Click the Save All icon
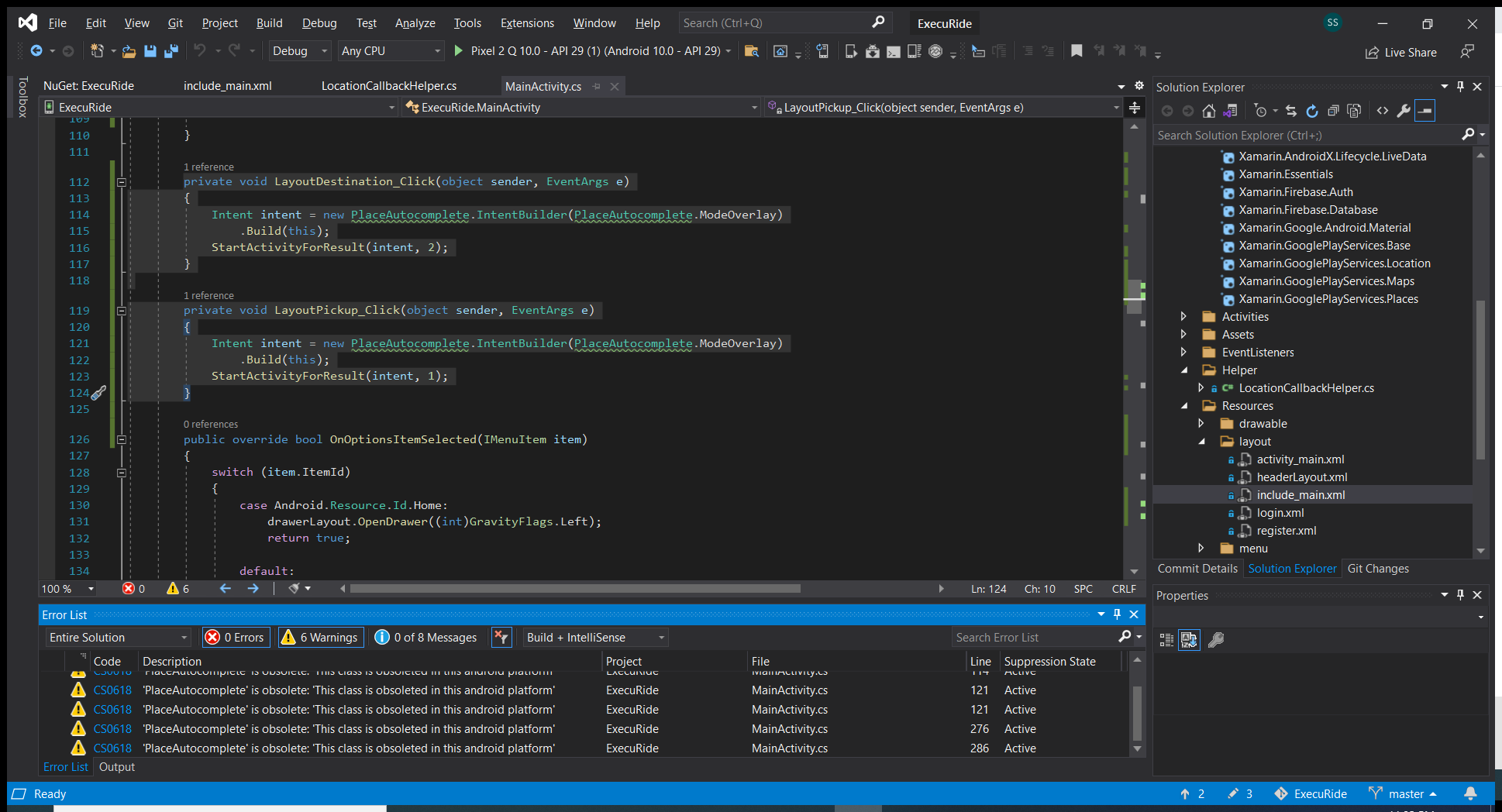The image size is (1502, 812). [171, 51]
